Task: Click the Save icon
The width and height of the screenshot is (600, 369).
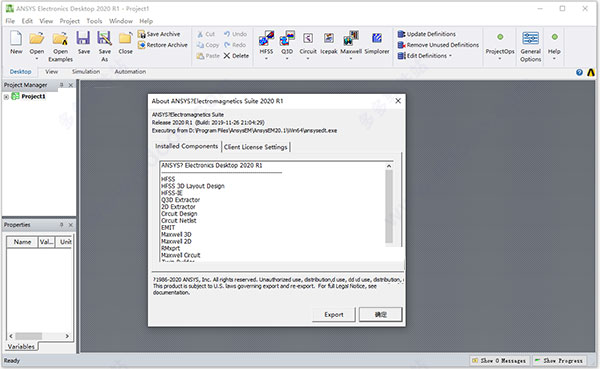Action: point(83,38)
